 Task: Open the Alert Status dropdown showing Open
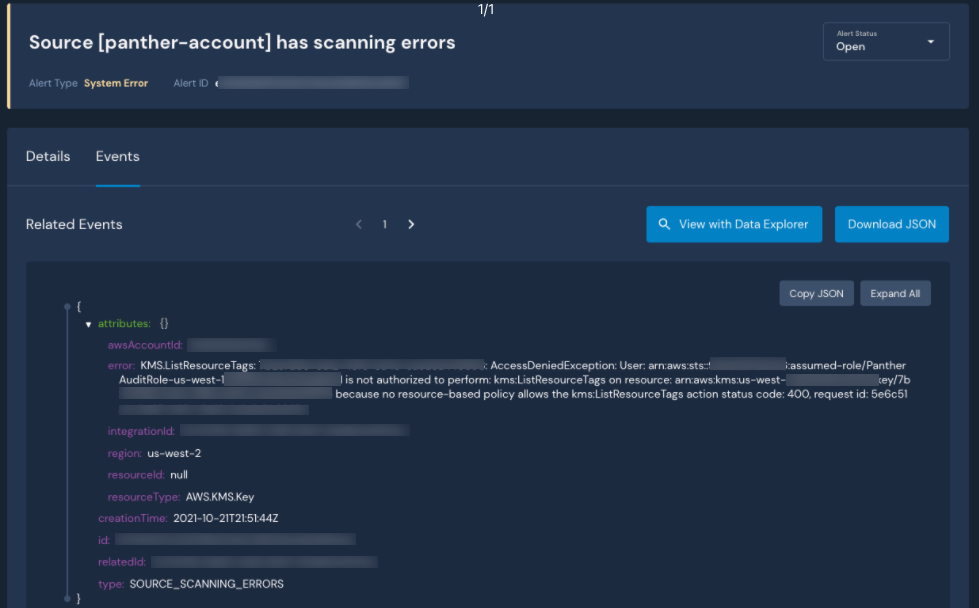pyautogui.click(x=886, y=41)
